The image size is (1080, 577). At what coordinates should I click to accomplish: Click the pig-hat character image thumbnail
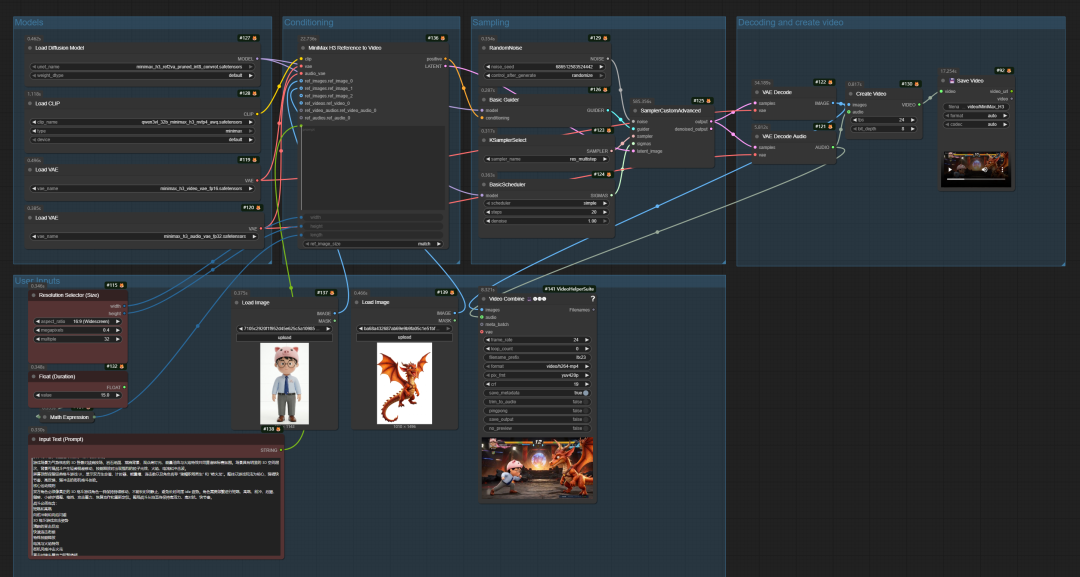284,384
